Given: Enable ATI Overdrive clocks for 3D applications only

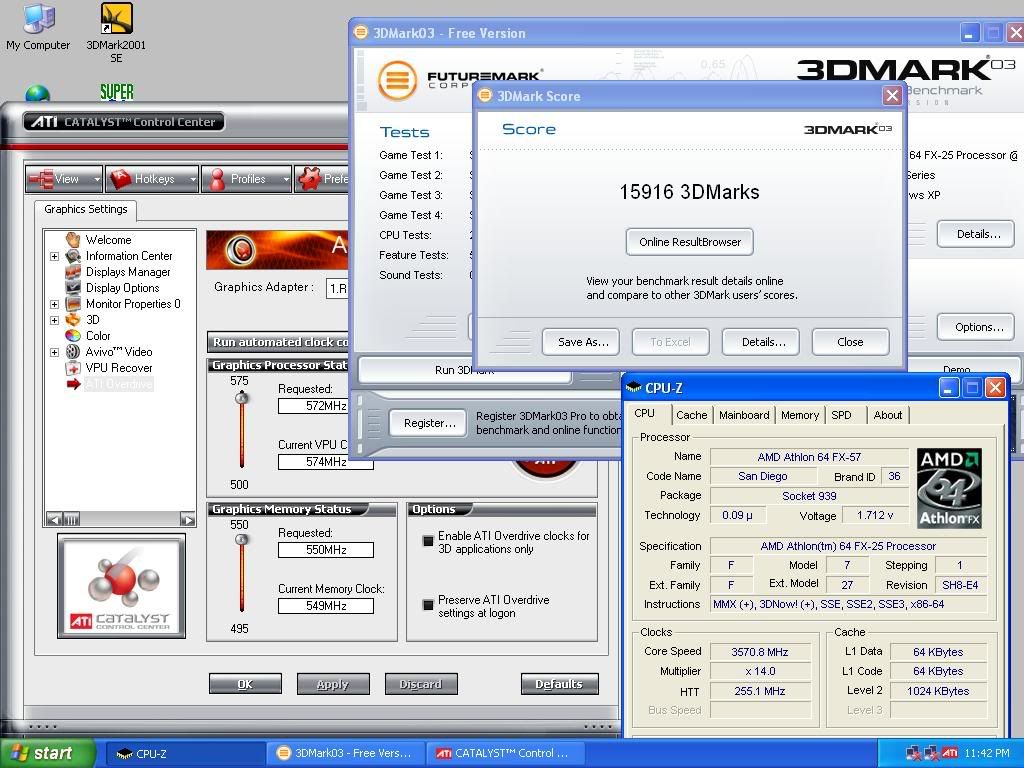Looking at the screenshot, I should [428, 541].
